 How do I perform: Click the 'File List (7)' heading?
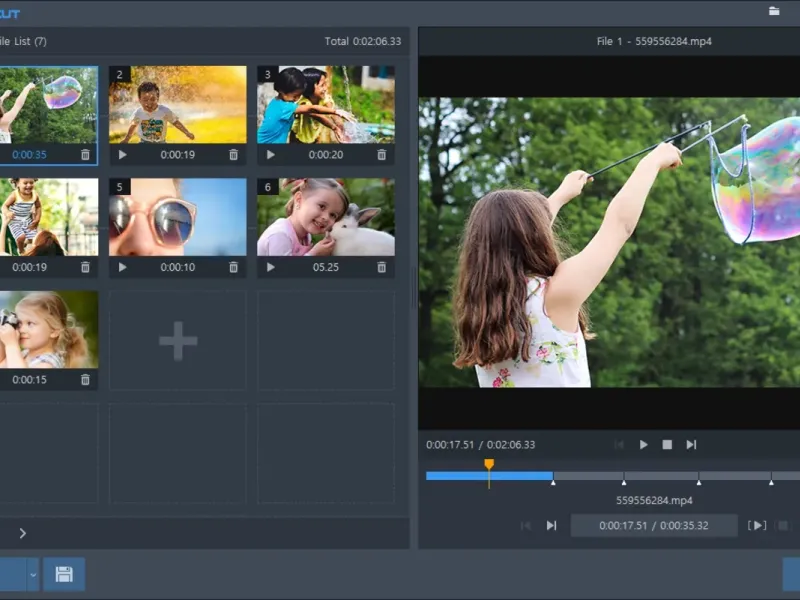(x=23, y=41)
